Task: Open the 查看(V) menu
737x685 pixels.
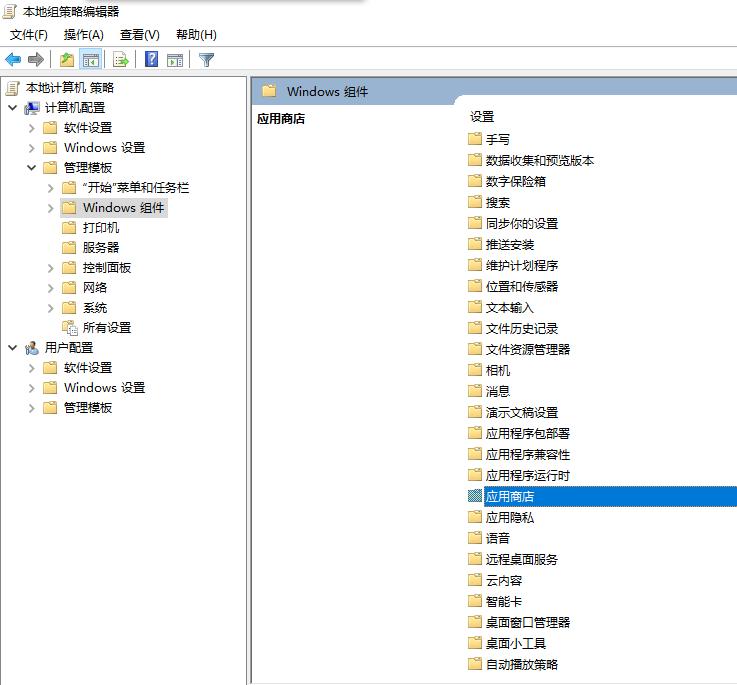Action: 140,35
